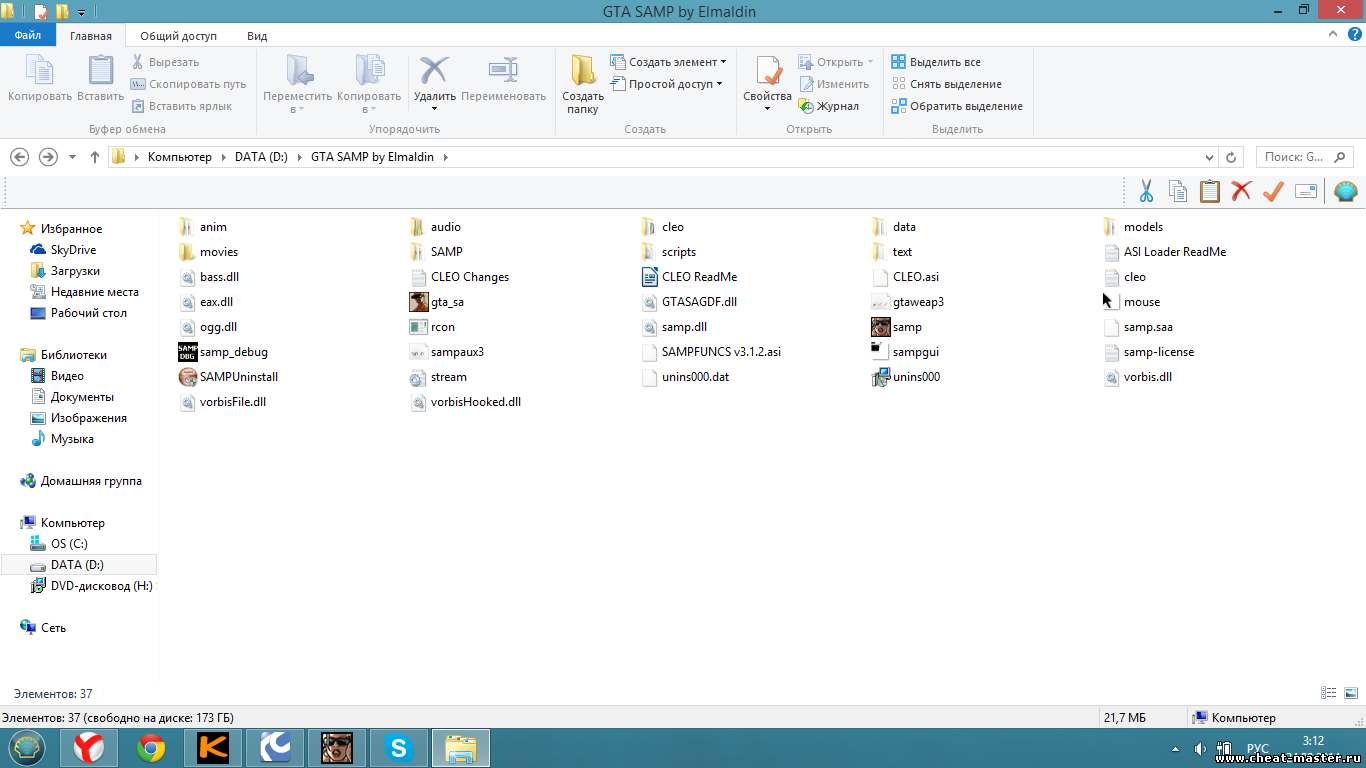Screen dimensions: 1366x768
Task: Click the clipboard paste icon in the toolbar
Action: point(1209,191)
